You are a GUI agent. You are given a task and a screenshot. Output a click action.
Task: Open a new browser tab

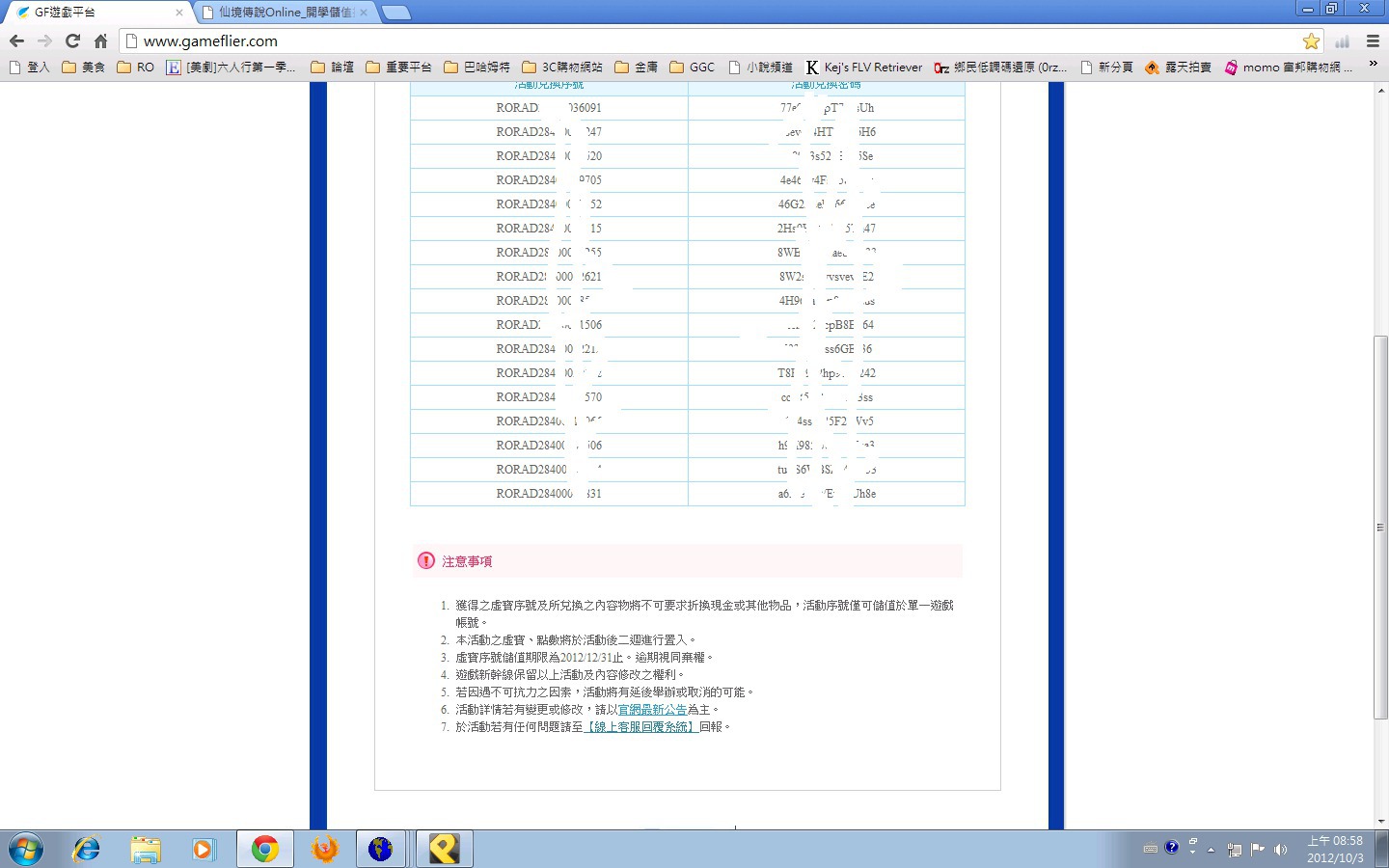395,13
